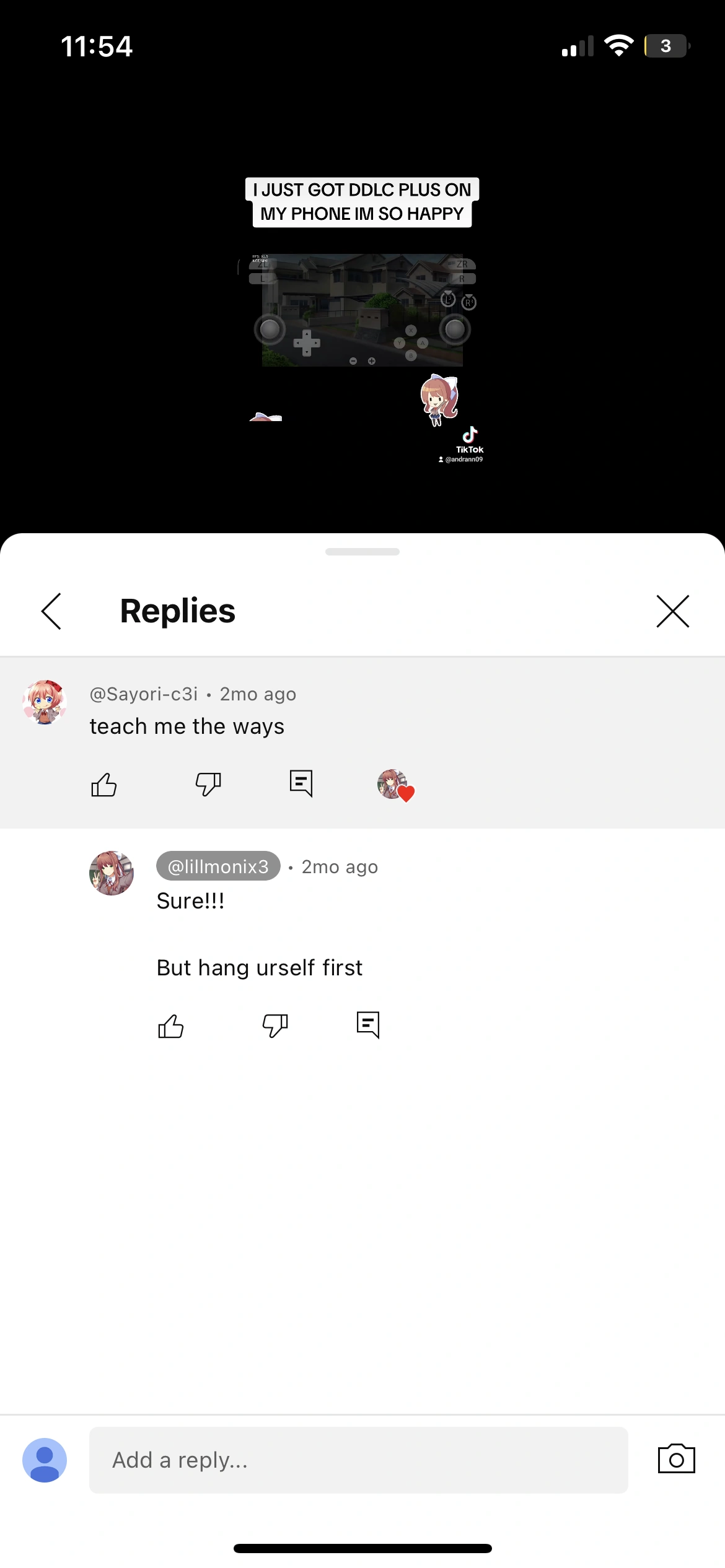The height and width of the screenshot is (1568, 725).
Task: Select the @lillmonix3 username badge
Action: tap(218, 866)
